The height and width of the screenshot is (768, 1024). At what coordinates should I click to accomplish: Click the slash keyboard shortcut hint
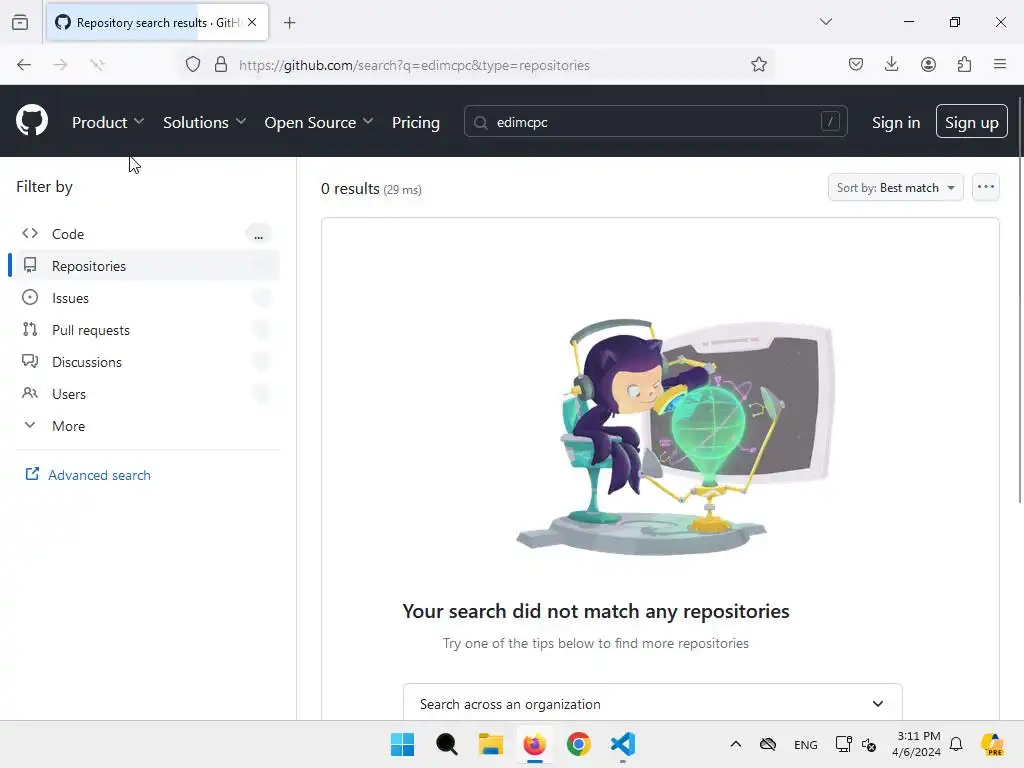(829, 121)
